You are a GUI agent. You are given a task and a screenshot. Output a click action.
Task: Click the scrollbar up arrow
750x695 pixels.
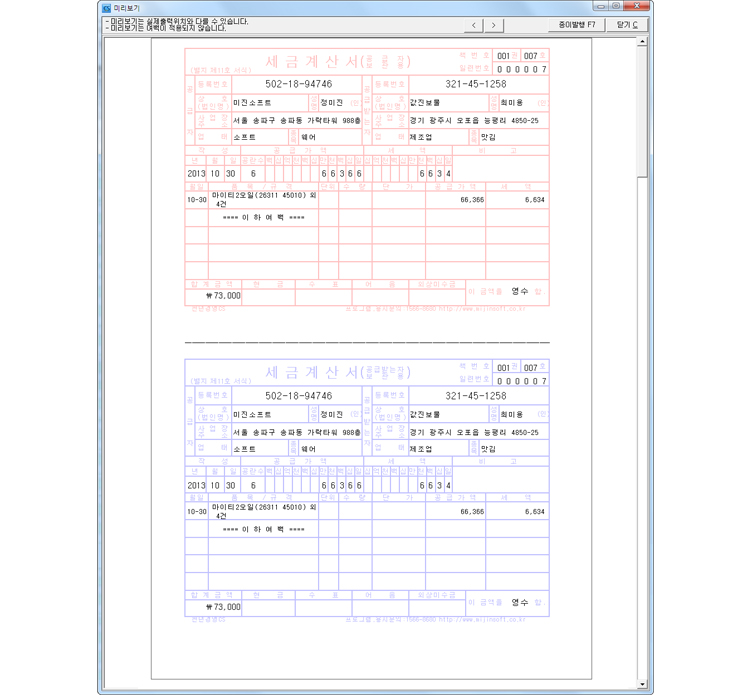pyautogui.click(x=642, y=42)
